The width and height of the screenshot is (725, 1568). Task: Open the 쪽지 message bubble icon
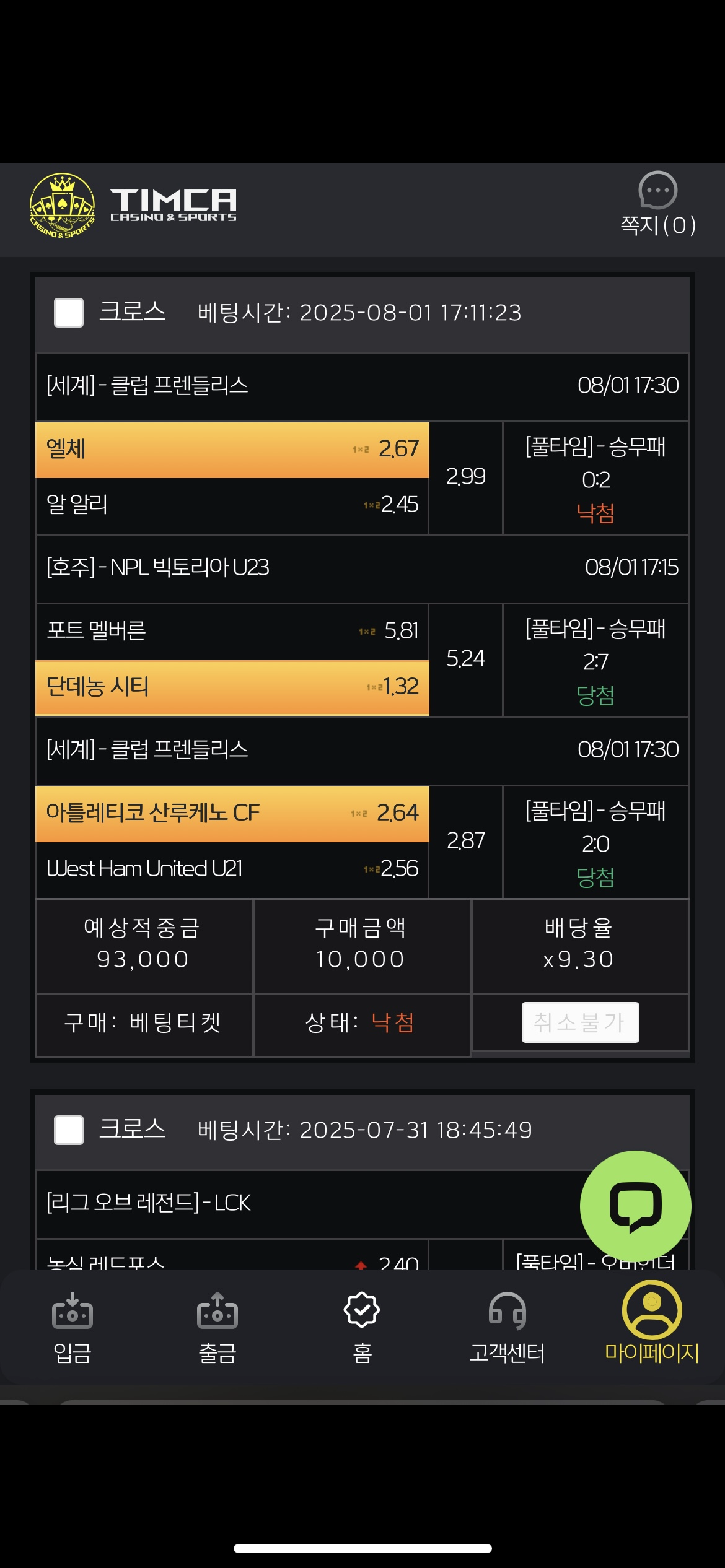point(657,191)
